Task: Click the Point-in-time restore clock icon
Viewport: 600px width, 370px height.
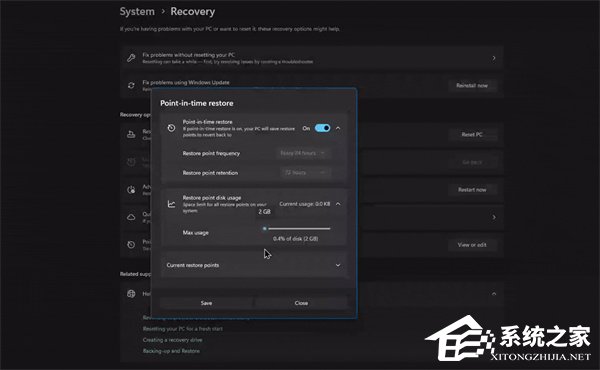Action: tap(171, 128)
